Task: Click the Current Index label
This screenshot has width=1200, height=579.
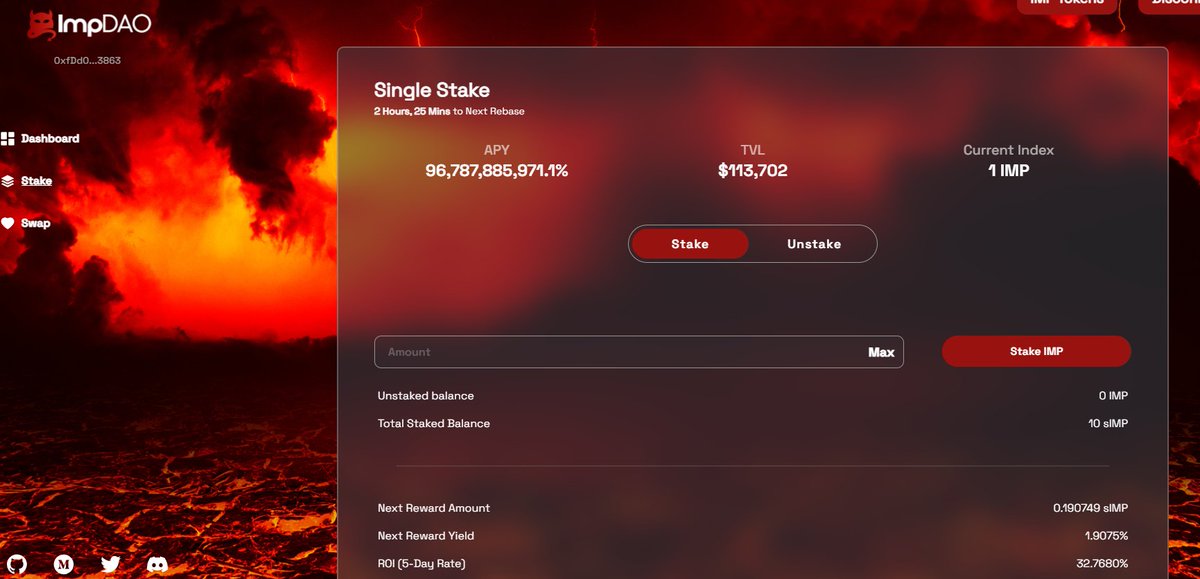Action: click(x=1008, y=150)
